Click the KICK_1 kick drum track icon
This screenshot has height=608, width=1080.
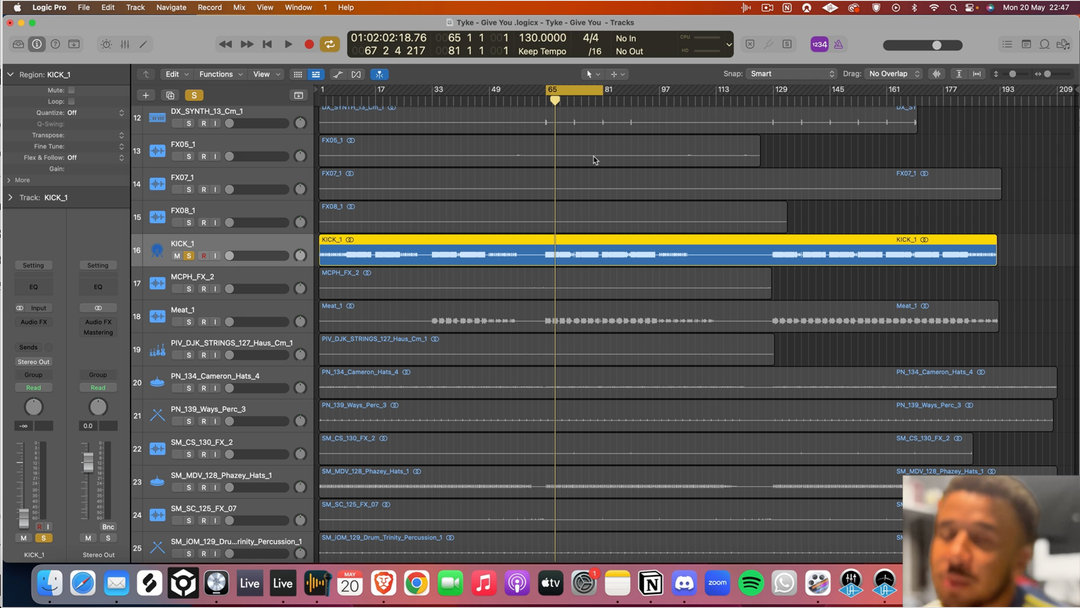157,250
